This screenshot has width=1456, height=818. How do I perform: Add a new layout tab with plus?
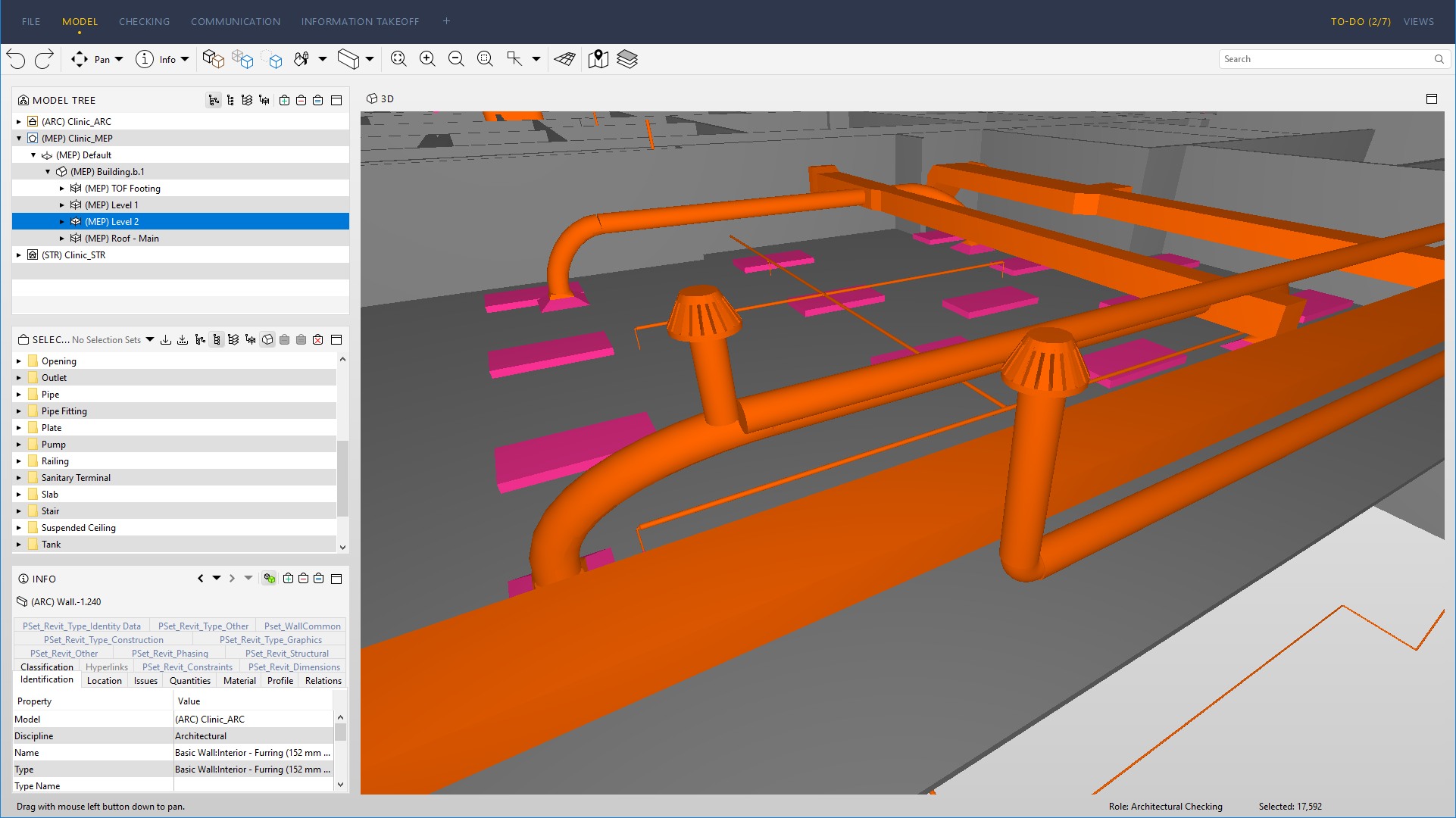click(446, 21)
